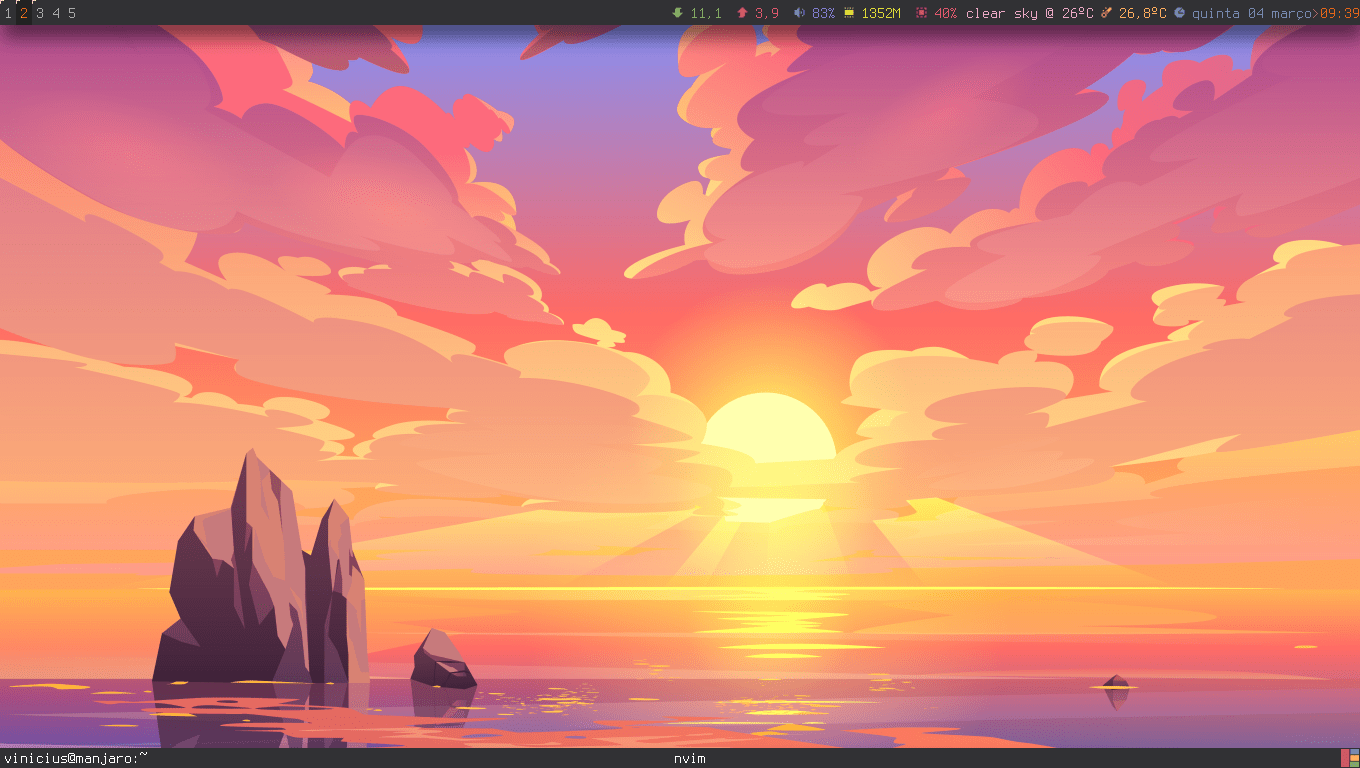Switch to workspace 3
Screen dimensions: 1360x768
click(40, 13)
